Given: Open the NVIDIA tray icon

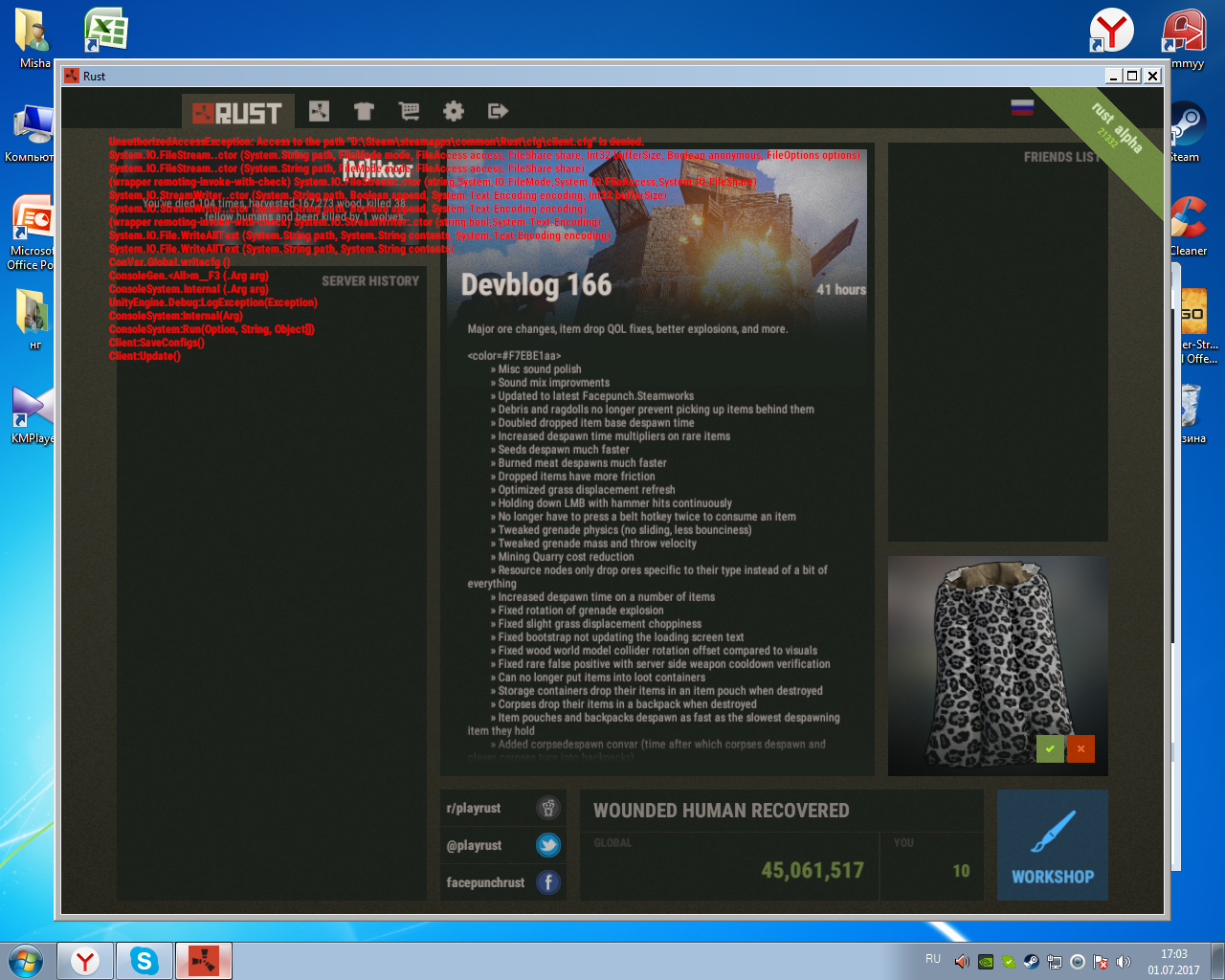Looking at the screenshot, I should click(985, 962).
